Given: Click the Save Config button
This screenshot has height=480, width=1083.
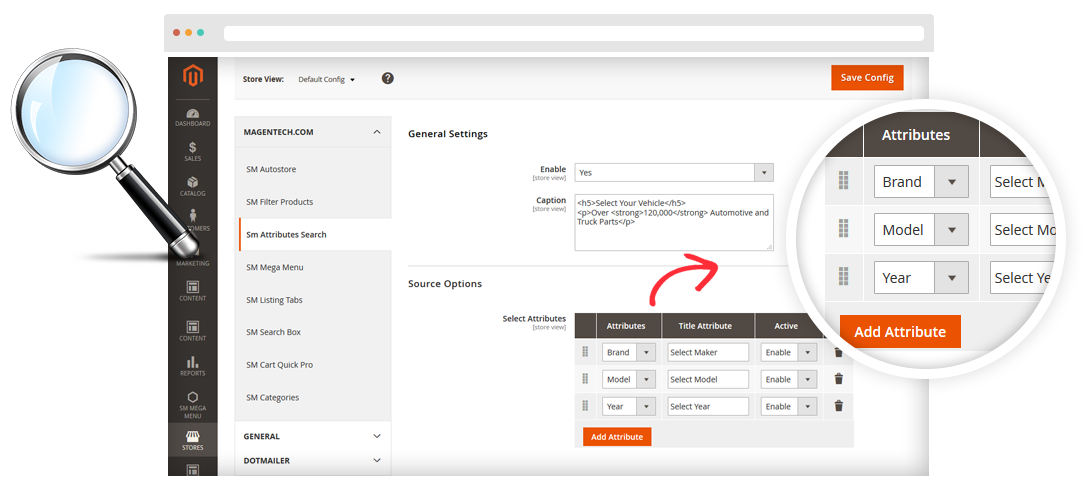Looking at the screenshot, I should point(867,77).
